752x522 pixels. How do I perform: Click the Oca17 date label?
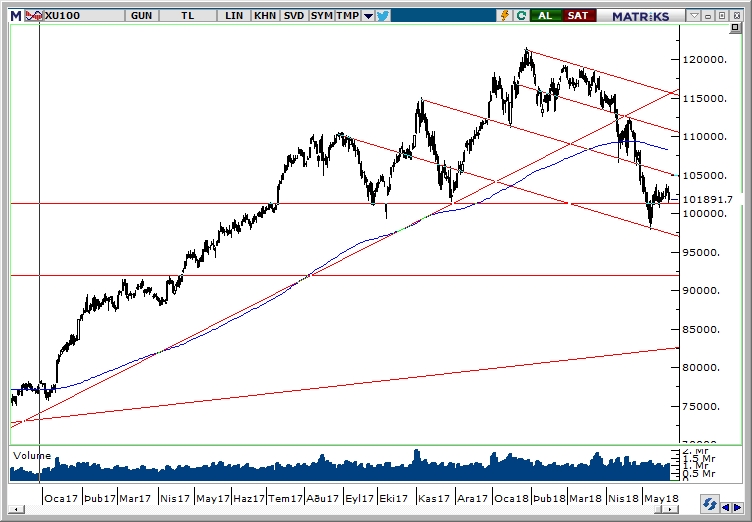pos(61,498)
